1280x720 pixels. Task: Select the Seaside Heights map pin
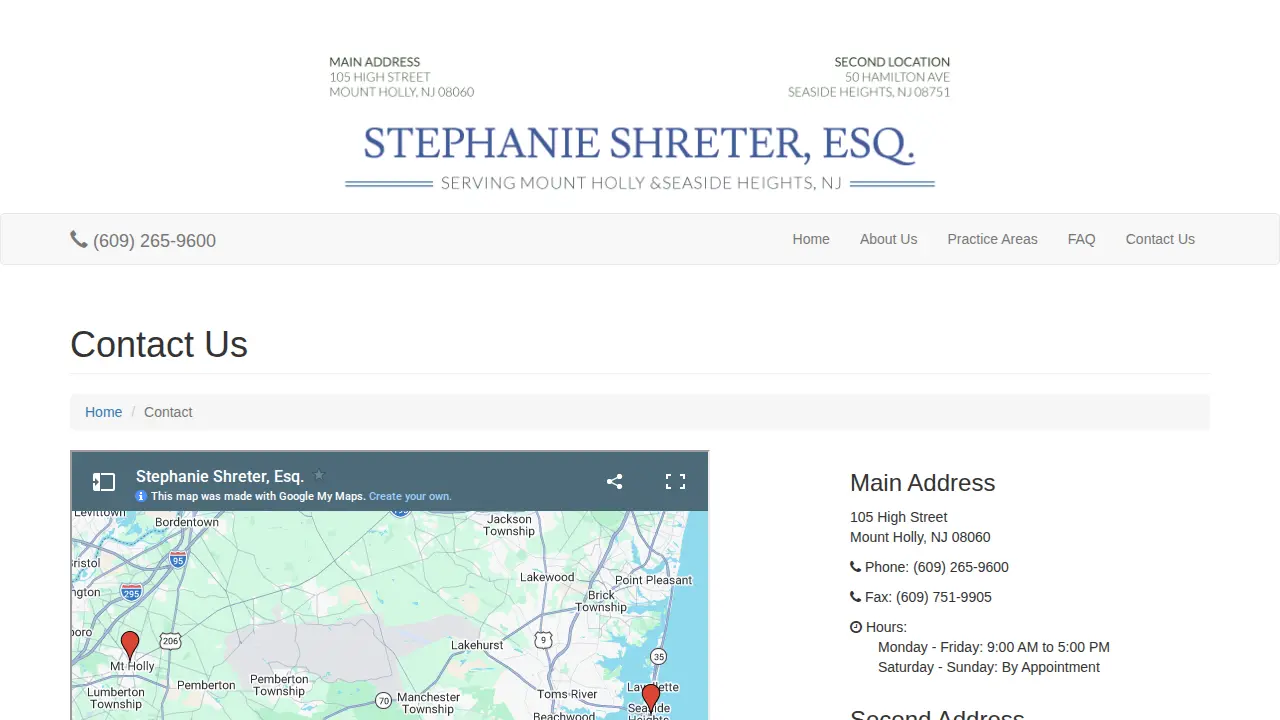651,698
